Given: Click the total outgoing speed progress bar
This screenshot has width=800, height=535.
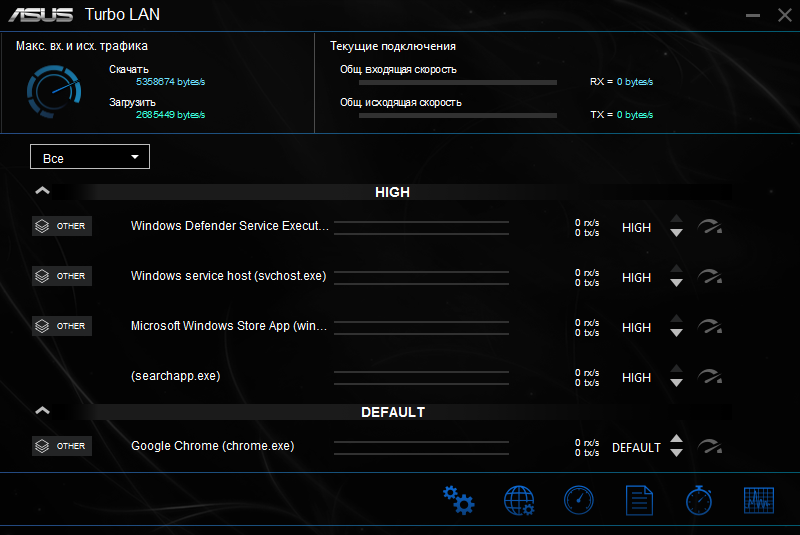Looking at the screenshot, I should [458, 115].
